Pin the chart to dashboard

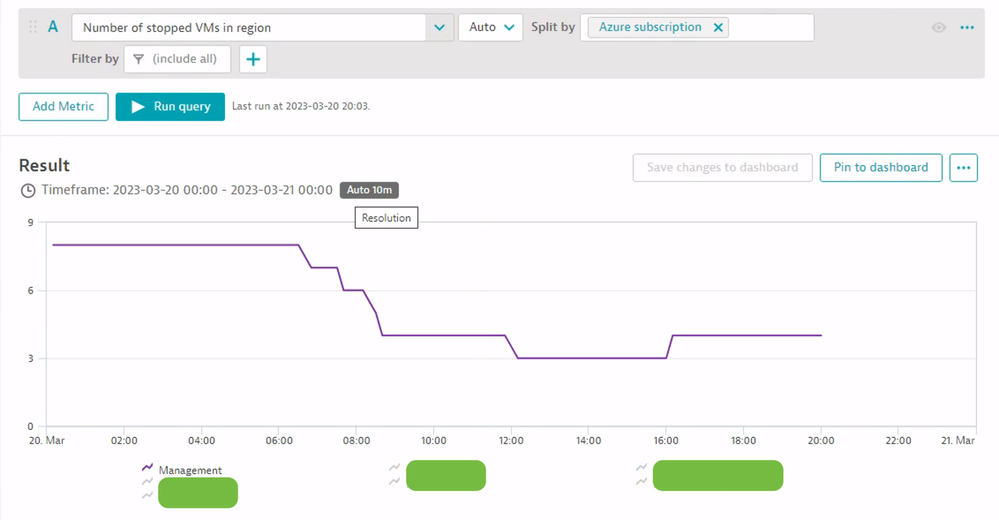pyautogui.click(x=881, y=168)
